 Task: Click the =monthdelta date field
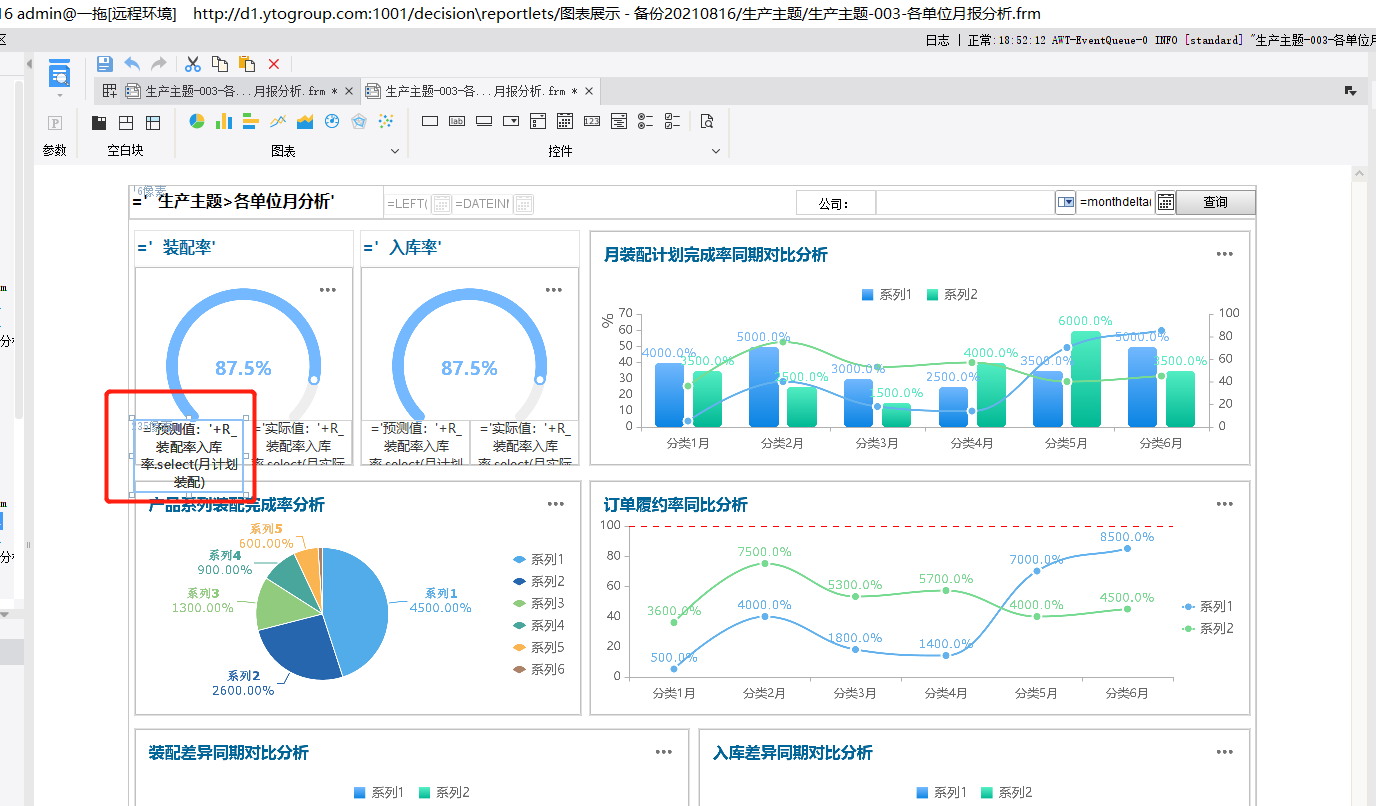coord(1115,202)
